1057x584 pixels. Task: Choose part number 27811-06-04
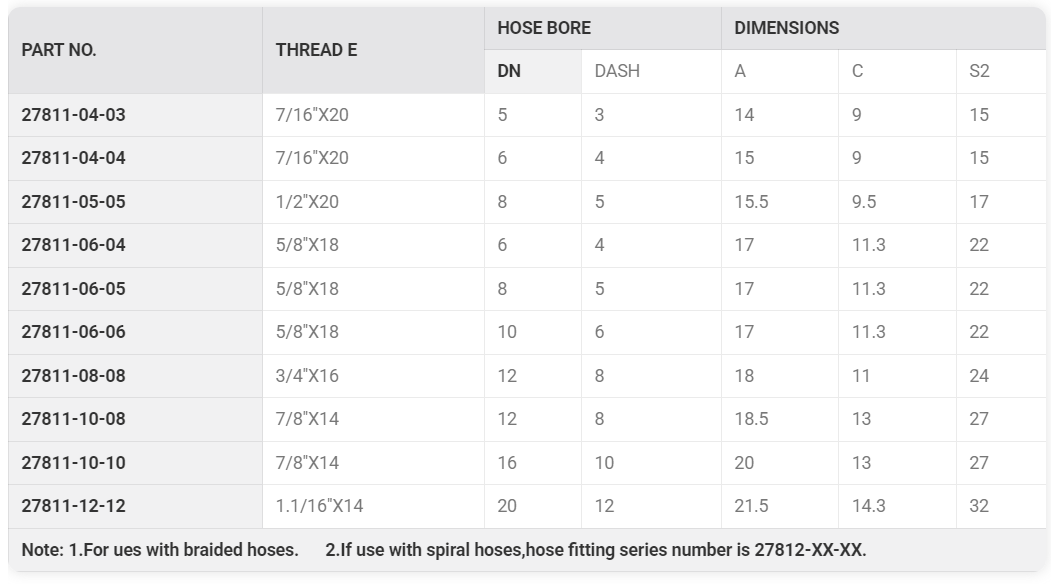73,245
